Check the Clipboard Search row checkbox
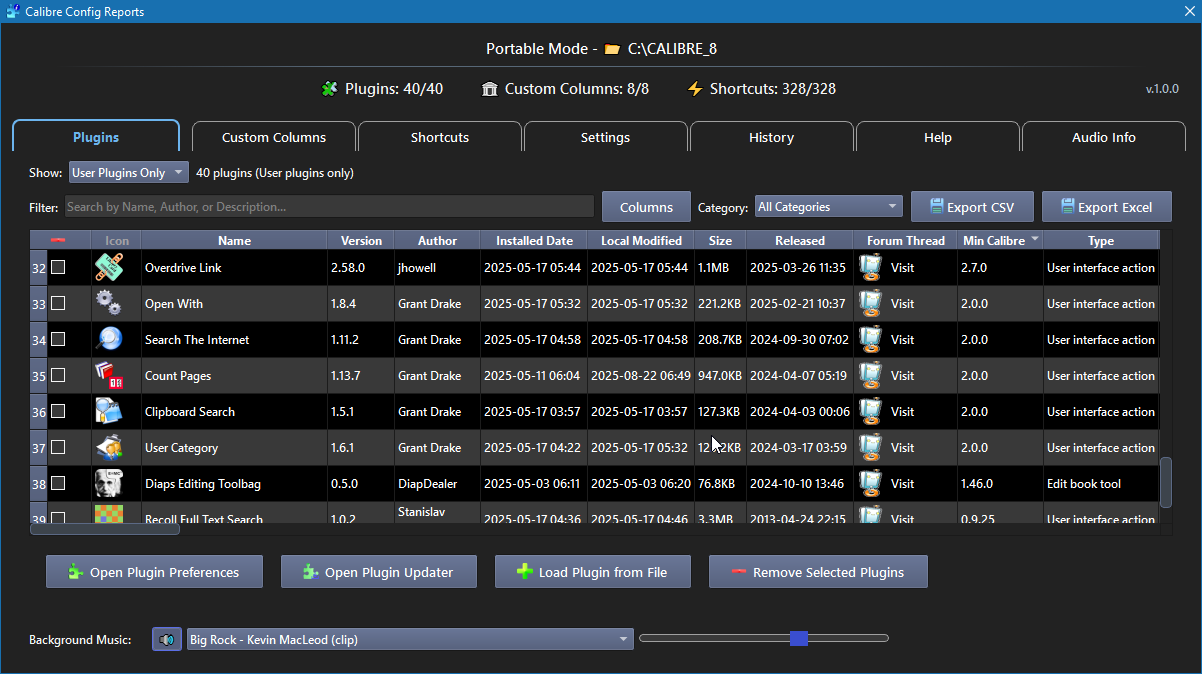The height and width of the screenshot is (674, 1202). pos(58,411)
